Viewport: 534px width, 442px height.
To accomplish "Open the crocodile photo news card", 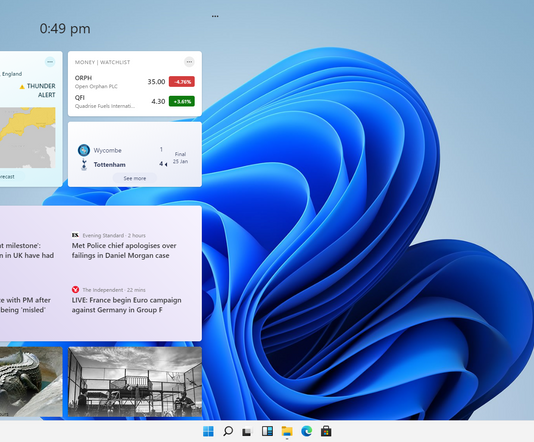I will click(31, 382).
